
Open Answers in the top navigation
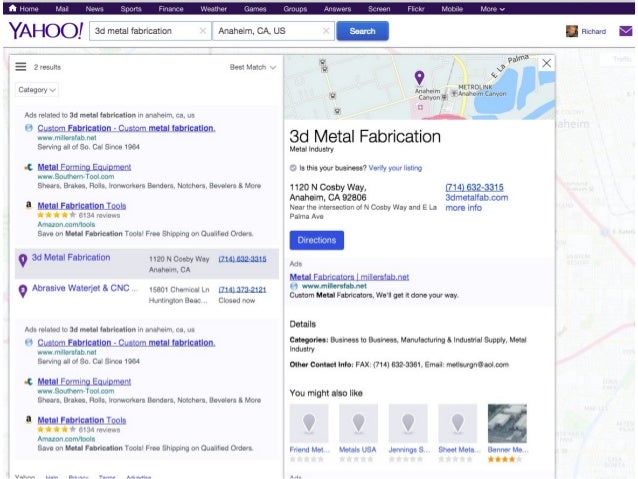point(337,9)
